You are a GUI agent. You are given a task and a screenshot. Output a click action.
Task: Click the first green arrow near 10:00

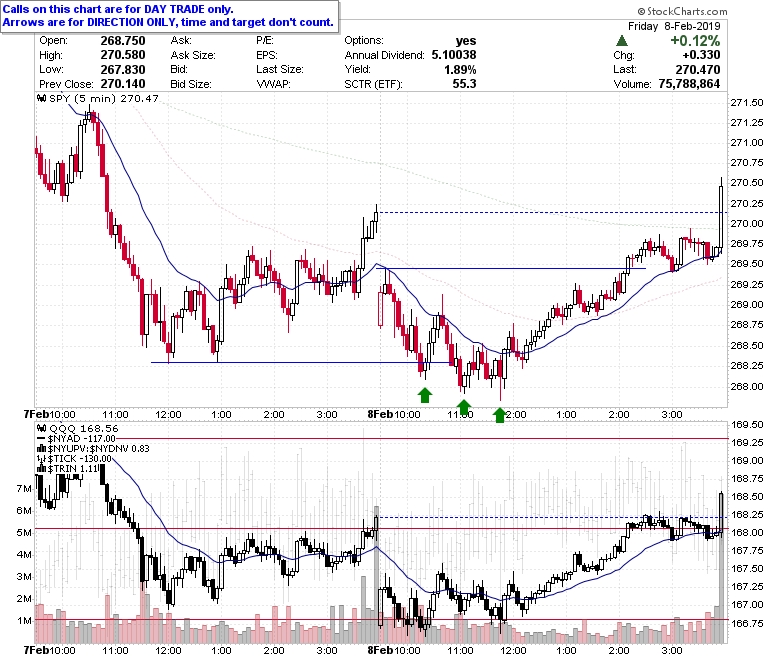click(424, 395)
